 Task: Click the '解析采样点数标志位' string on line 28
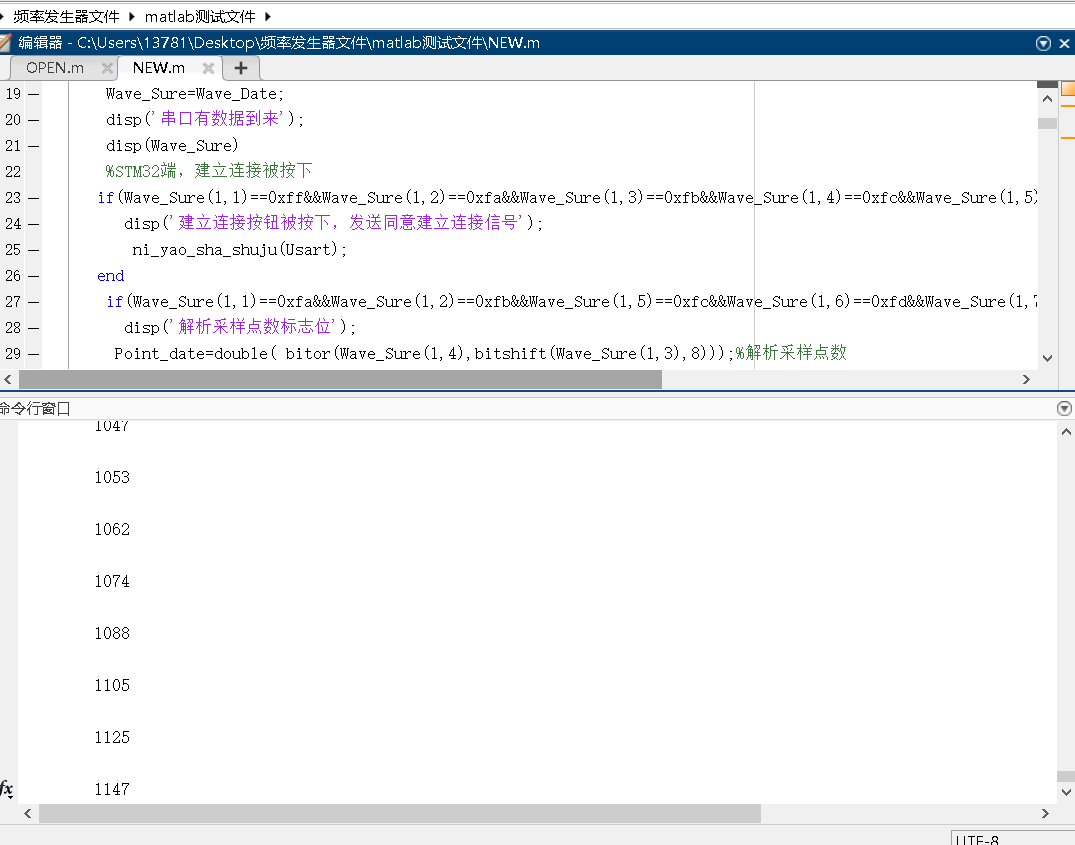pos(256,327)
